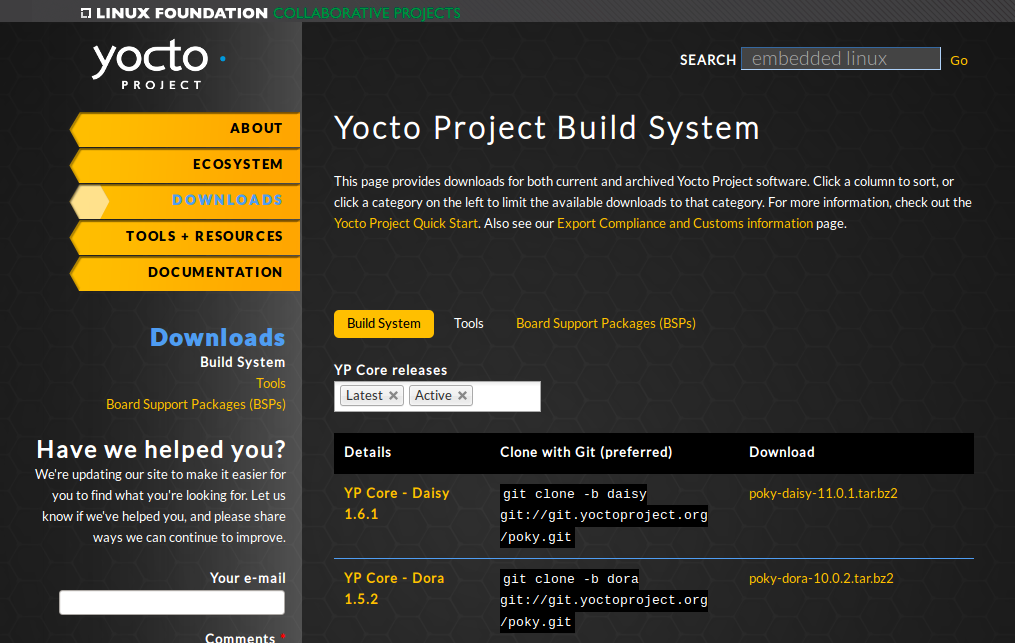Download poky-daisy-11.0.1.tar.bz2
The image size is (1015, 643).
coord(823,493)
